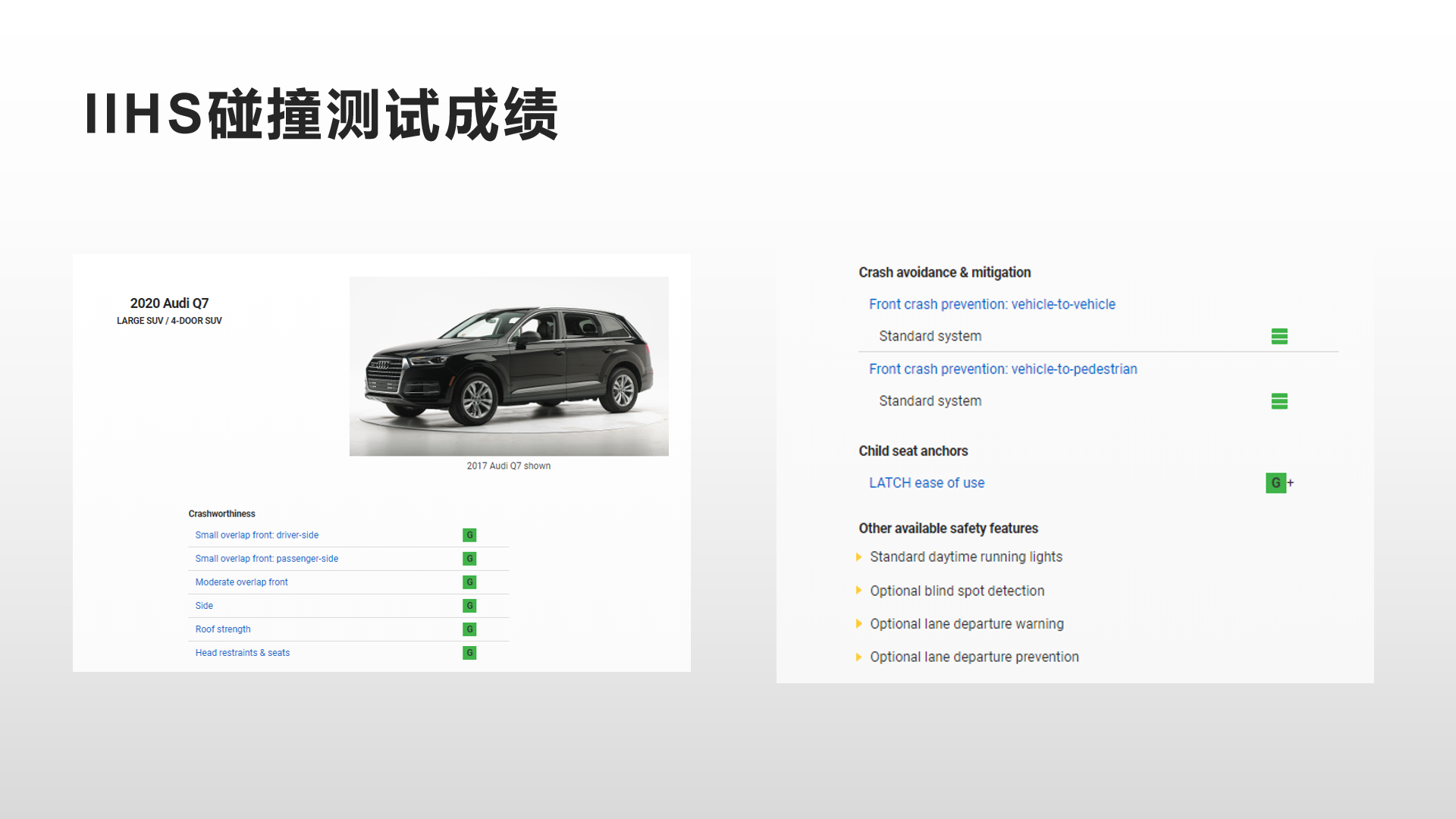Open Small overlap front: passenger-side link

[x=266, y=559]
